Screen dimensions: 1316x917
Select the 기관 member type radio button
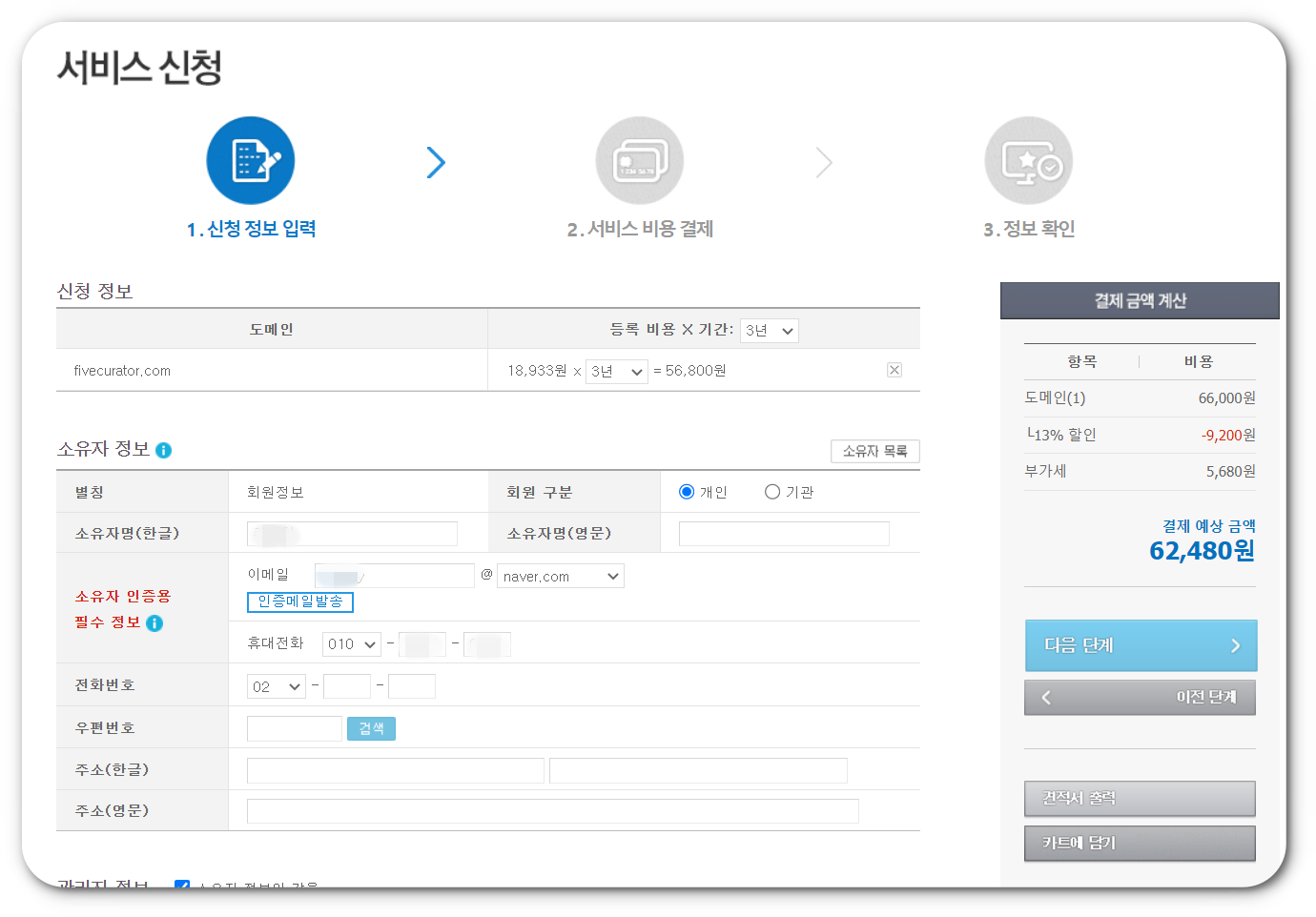[x=771, y=491]
